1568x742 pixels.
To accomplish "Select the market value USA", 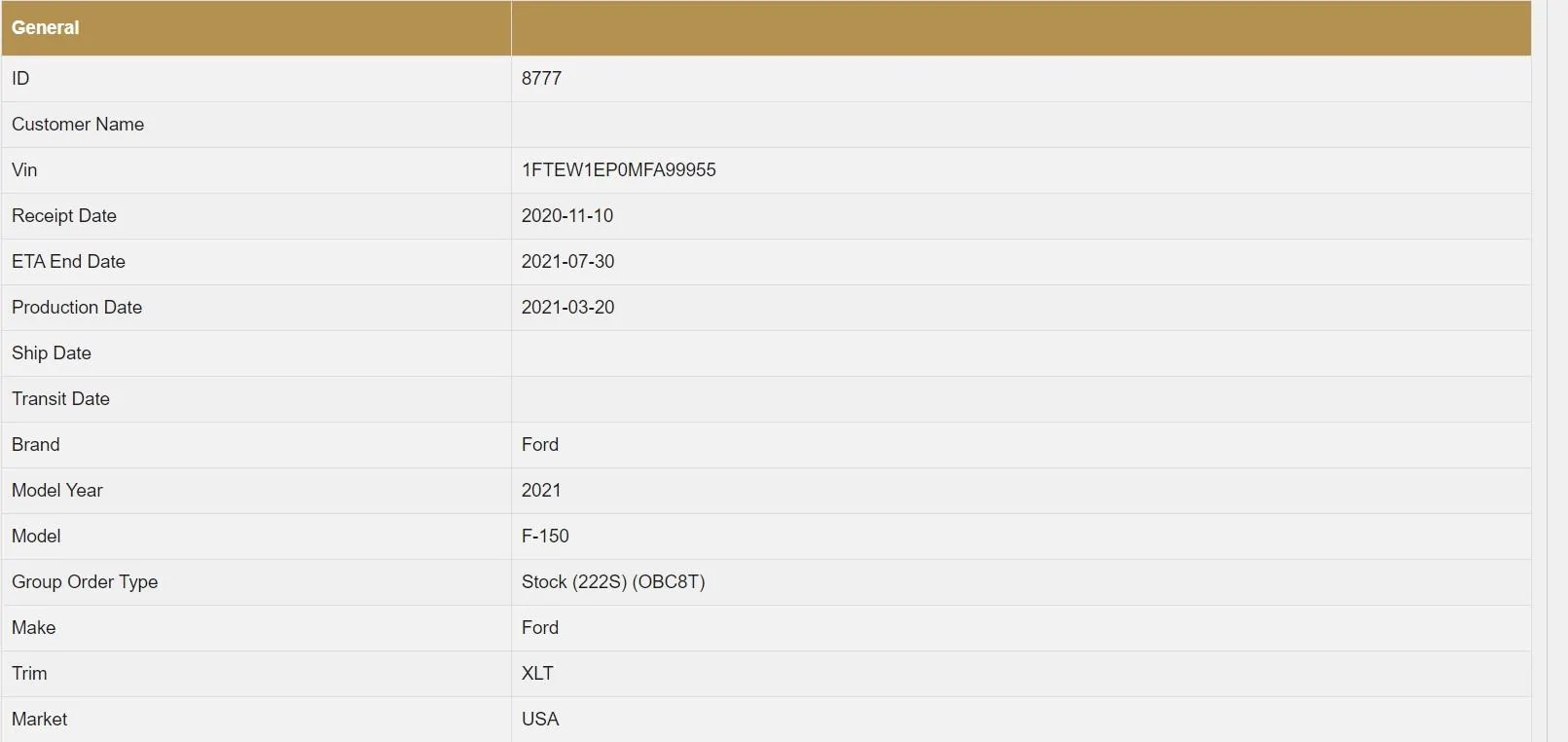I will pos(540,720).
